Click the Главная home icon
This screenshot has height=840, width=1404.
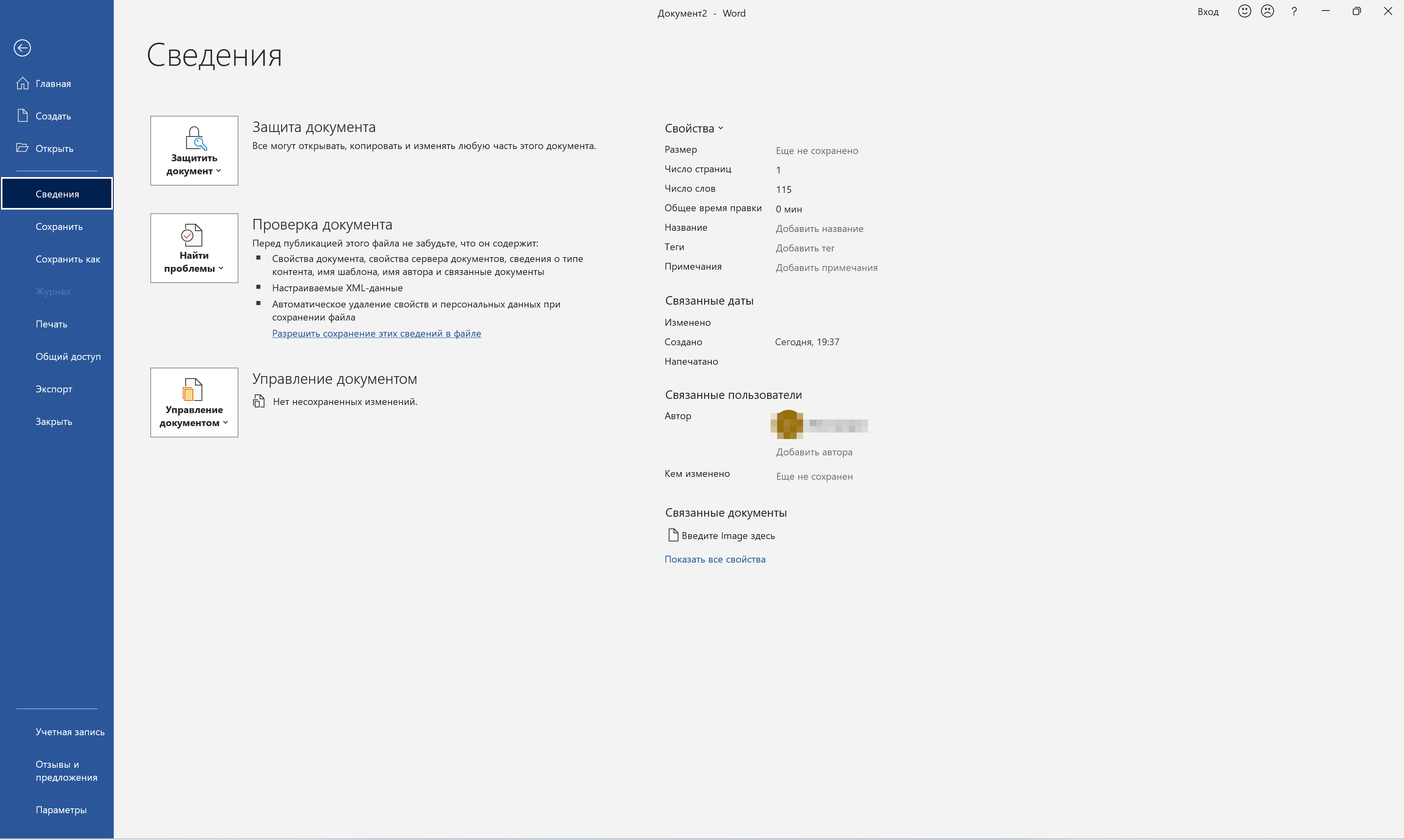coord(23,83)
